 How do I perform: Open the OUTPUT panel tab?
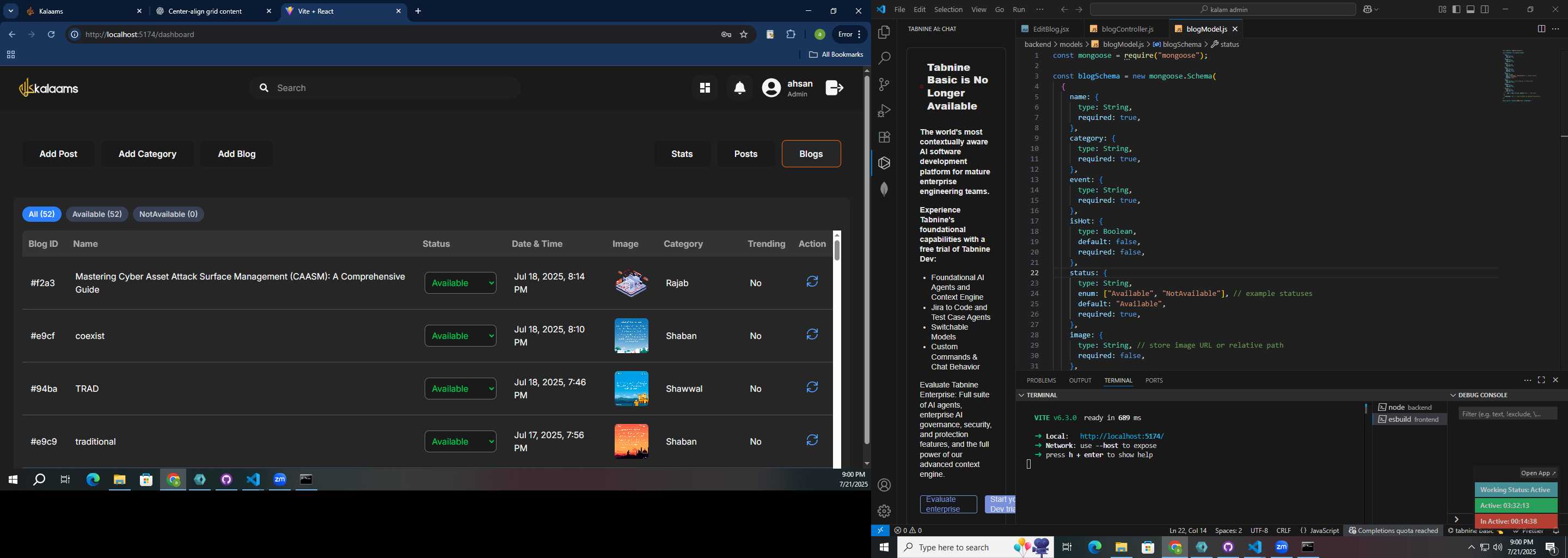tap(1080, 381)
